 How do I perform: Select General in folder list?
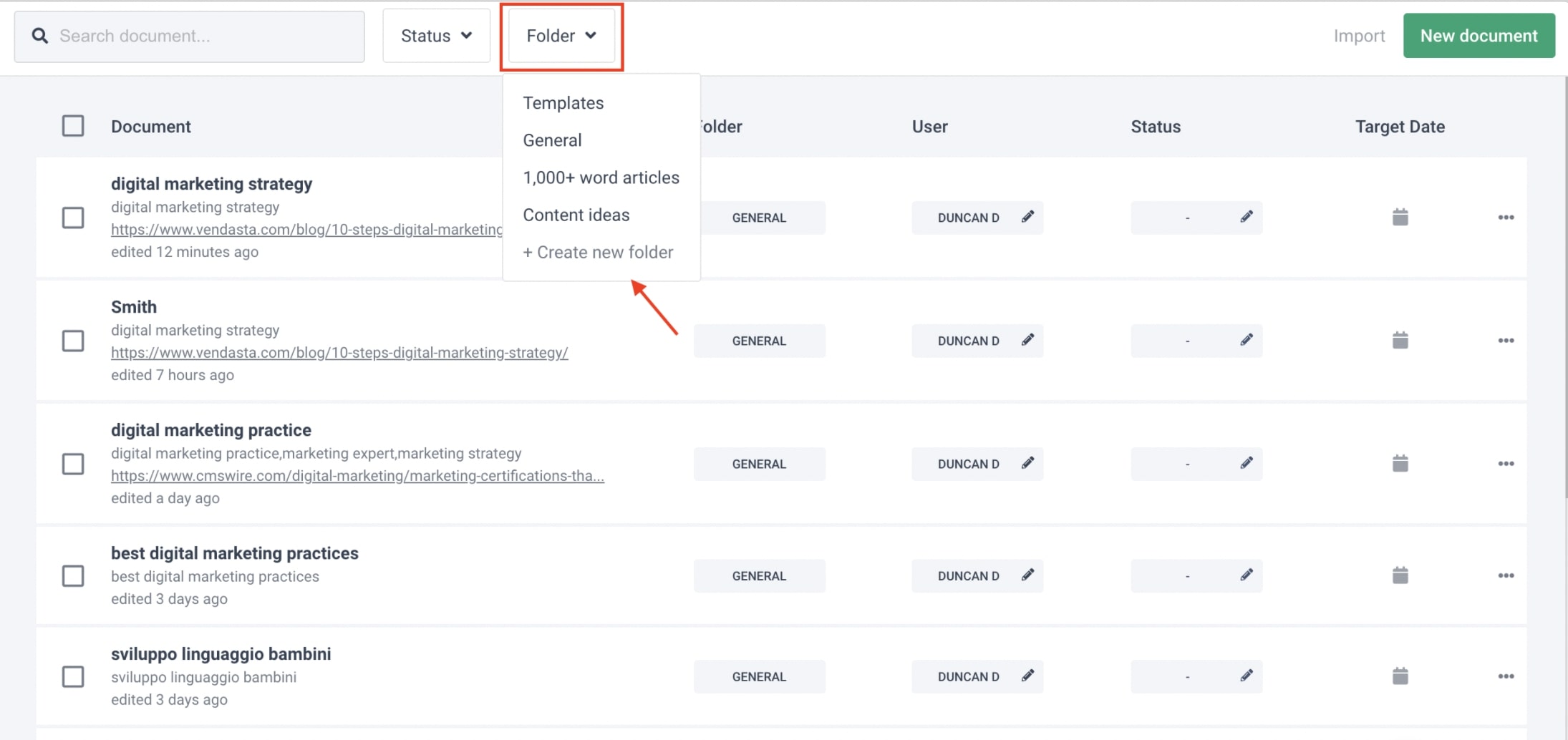pos(552,140)
